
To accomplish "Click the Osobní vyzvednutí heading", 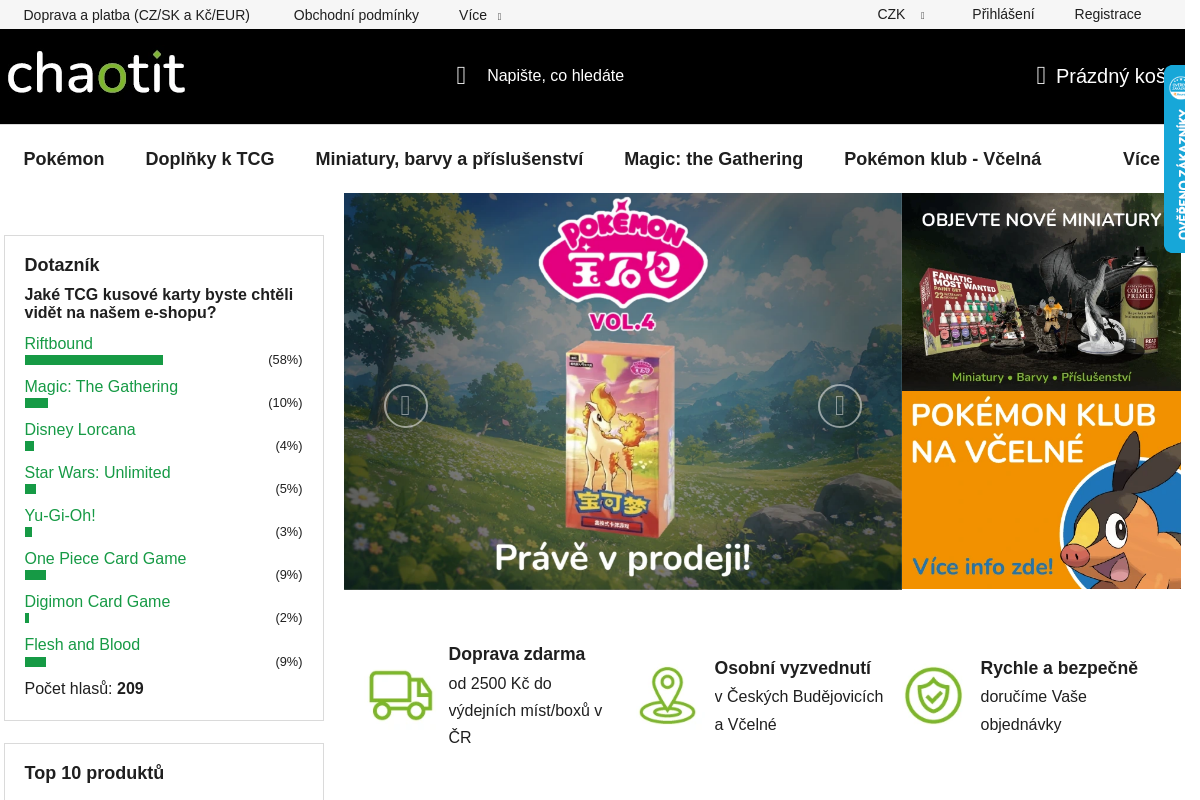I will pos(793,668).
